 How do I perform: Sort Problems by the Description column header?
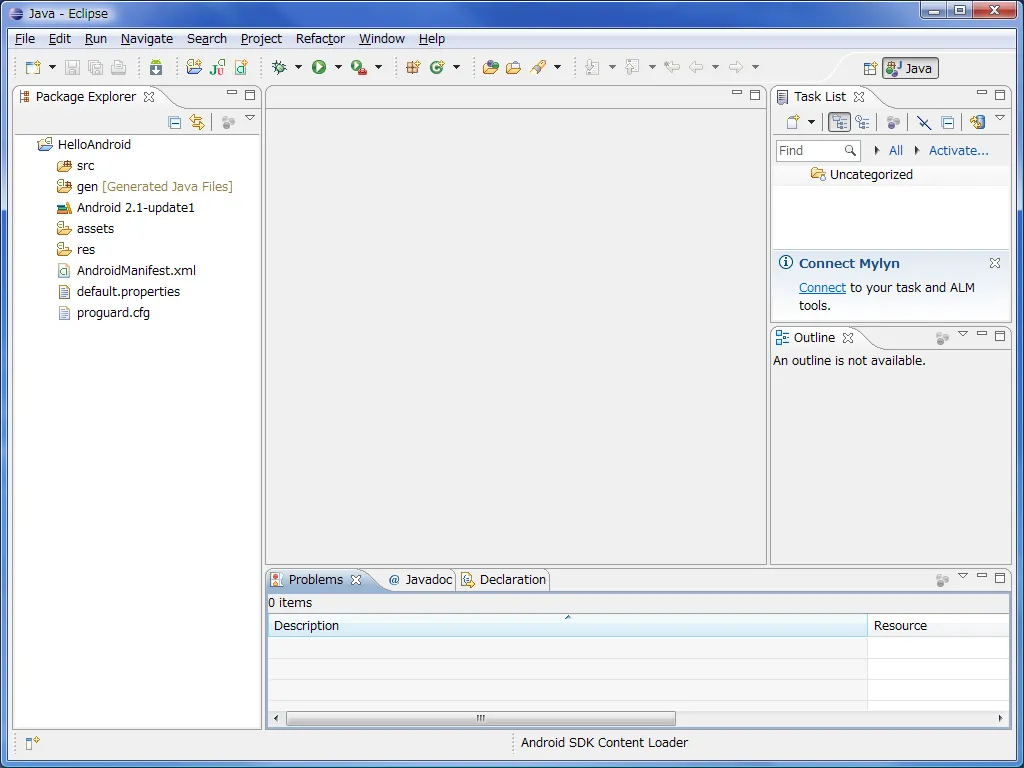[568, 626]
